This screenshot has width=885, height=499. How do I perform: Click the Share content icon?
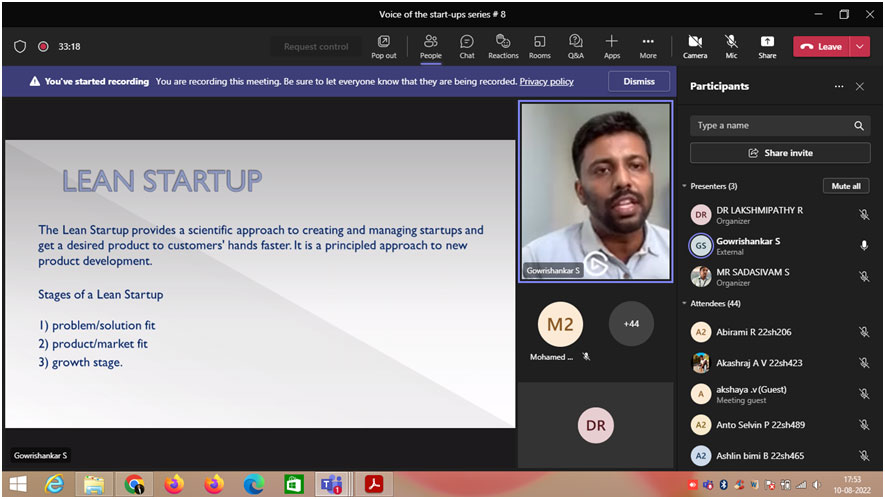coord(767,46)
